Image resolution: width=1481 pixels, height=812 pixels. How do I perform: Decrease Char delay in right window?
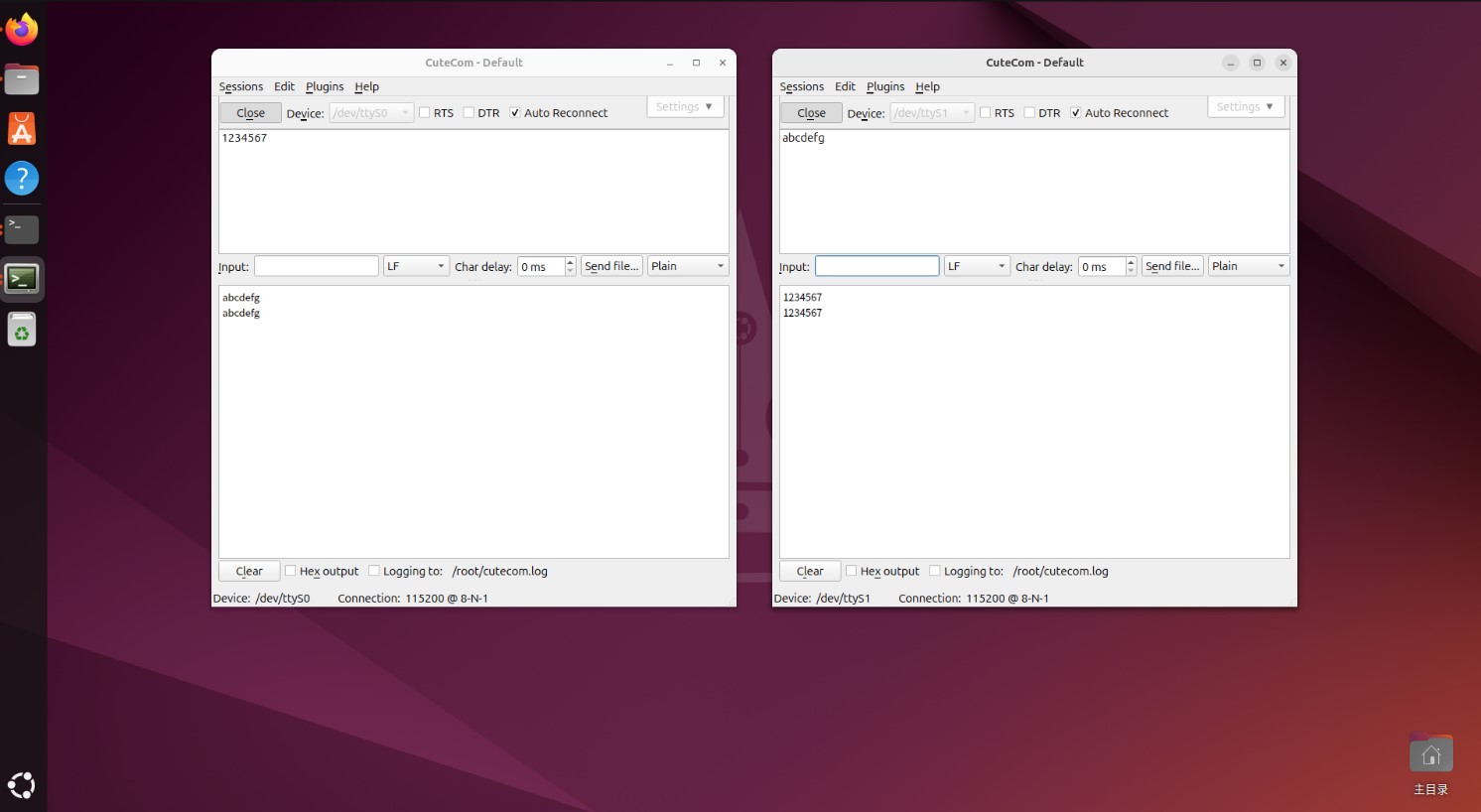coord(1131,271)
